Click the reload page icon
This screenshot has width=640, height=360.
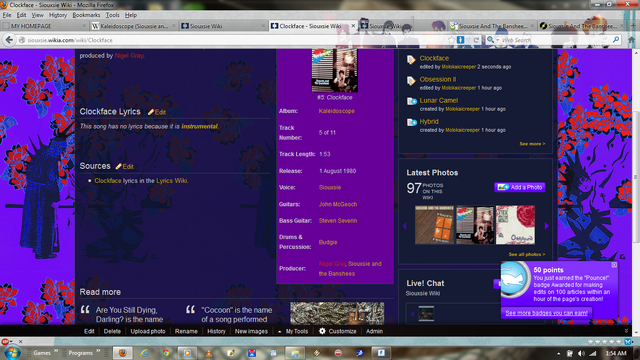[x=476, y=40]
